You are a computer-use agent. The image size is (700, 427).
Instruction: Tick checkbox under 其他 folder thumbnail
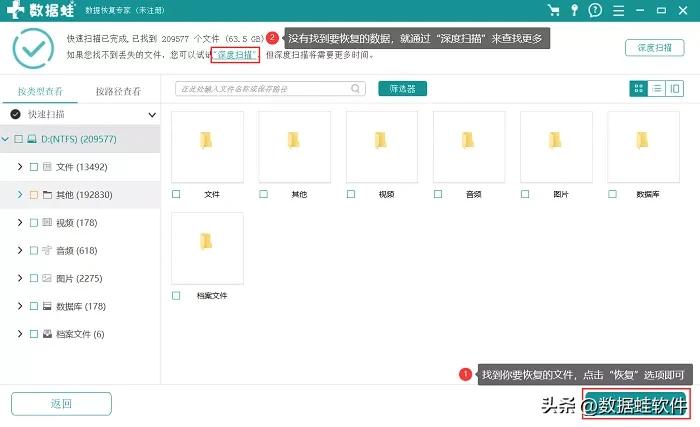click(263, 194)
